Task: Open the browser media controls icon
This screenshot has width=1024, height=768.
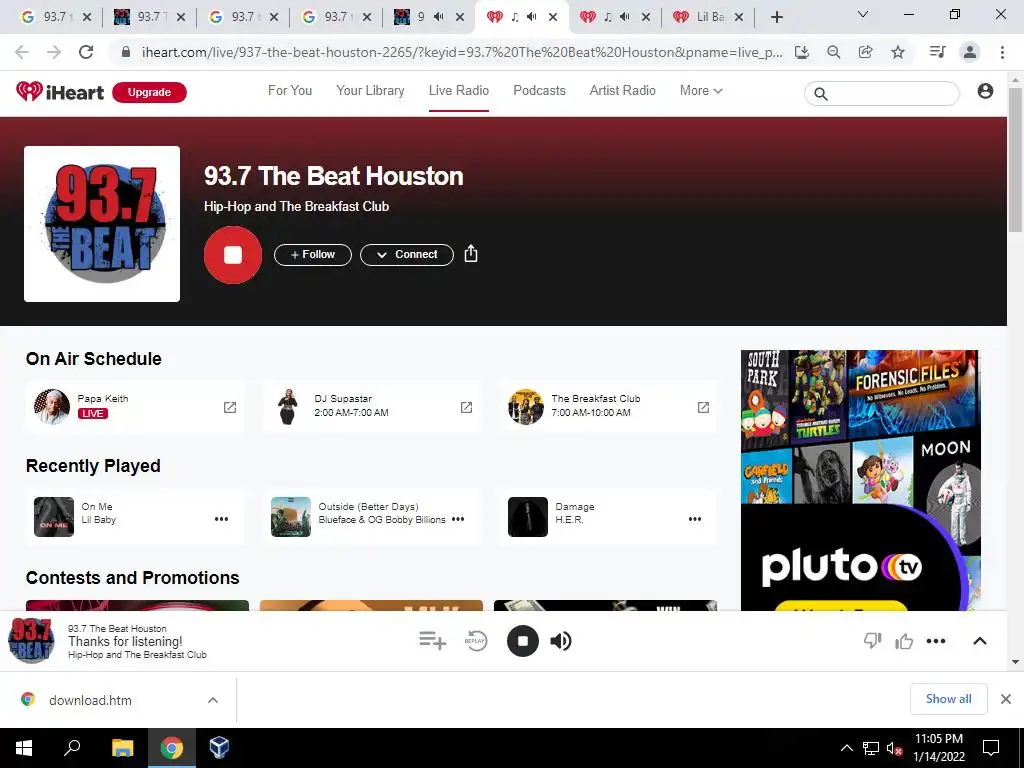Action: [x=937, y=52]
